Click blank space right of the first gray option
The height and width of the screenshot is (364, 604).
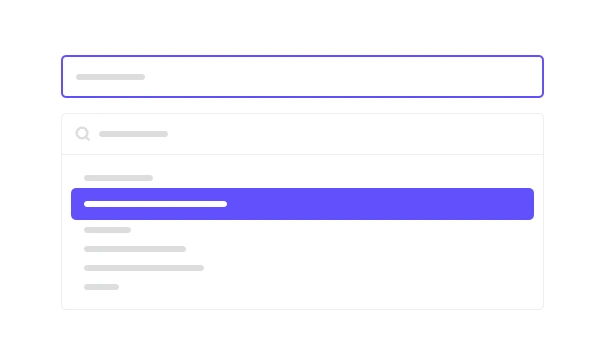pyautogui.click(x=327, y=178)
